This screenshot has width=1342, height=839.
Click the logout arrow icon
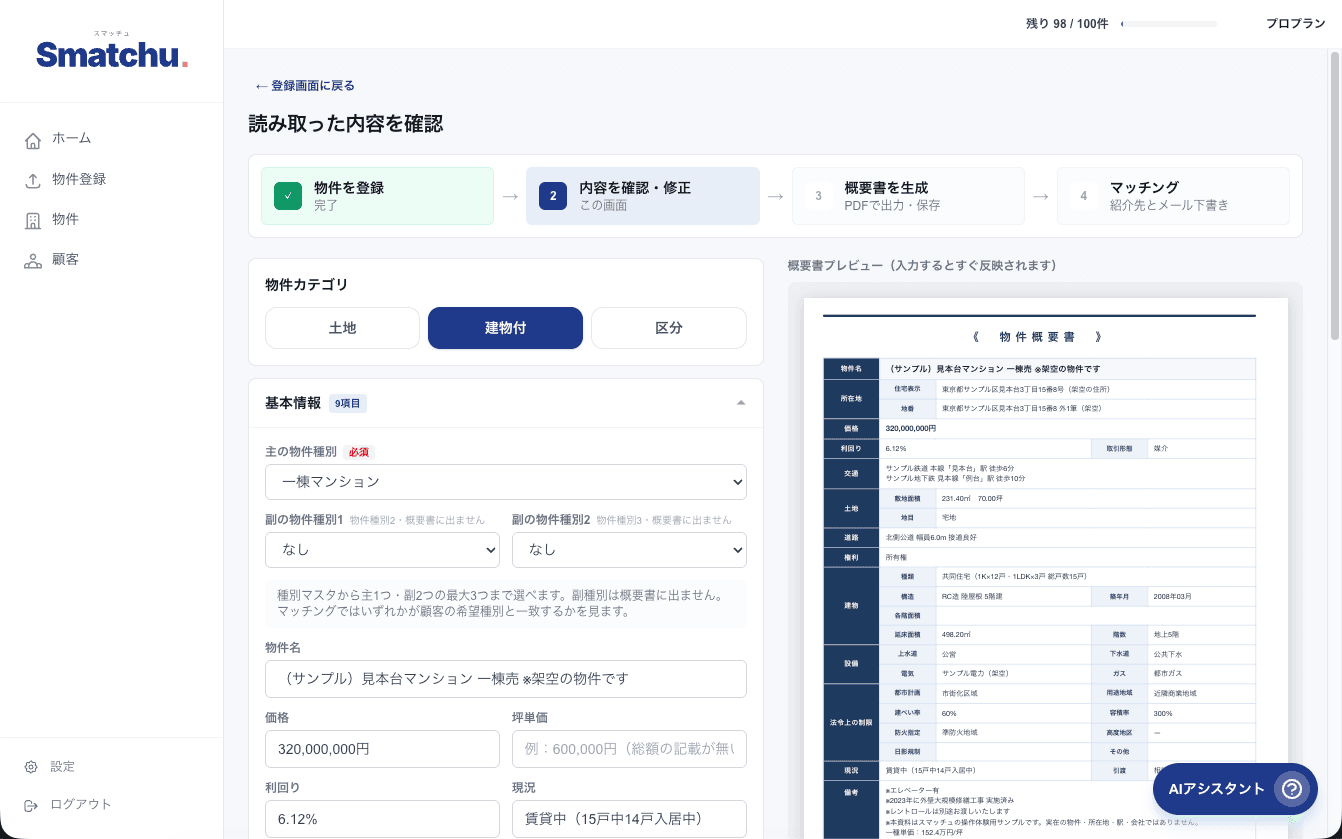point(31,805)
